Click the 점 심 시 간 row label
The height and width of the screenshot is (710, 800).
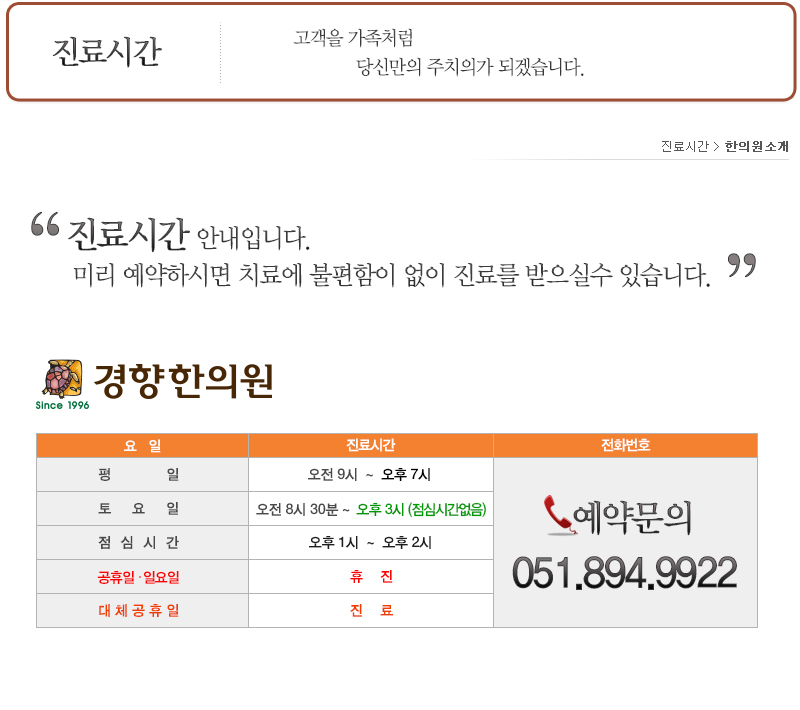[x=139, y=542]
